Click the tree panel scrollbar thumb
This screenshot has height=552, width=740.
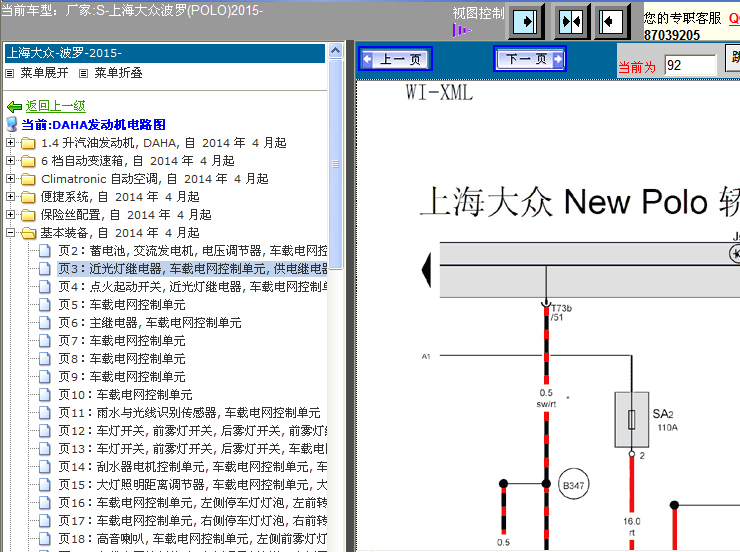tap(336, 164)
